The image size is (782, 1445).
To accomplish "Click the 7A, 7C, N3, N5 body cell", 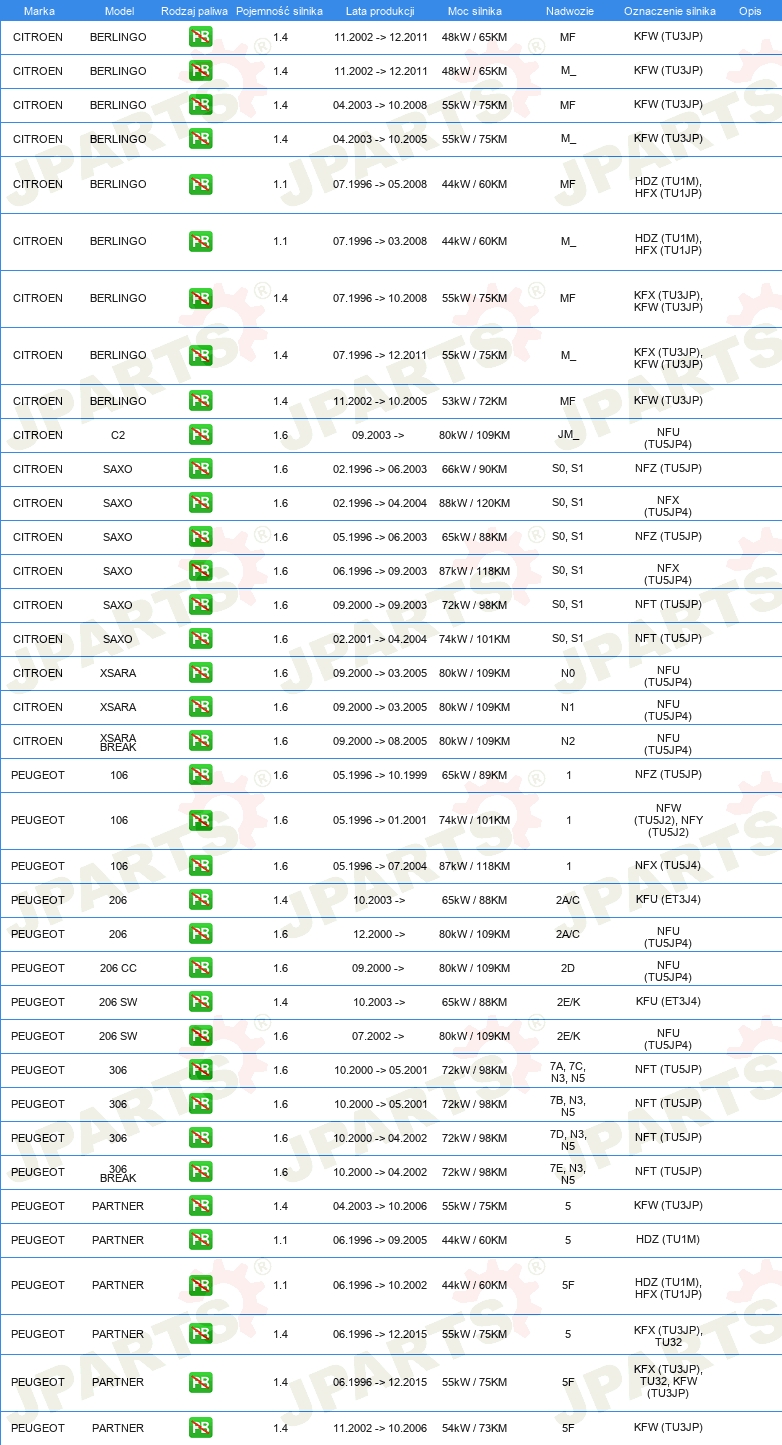I will [568, 1074].
